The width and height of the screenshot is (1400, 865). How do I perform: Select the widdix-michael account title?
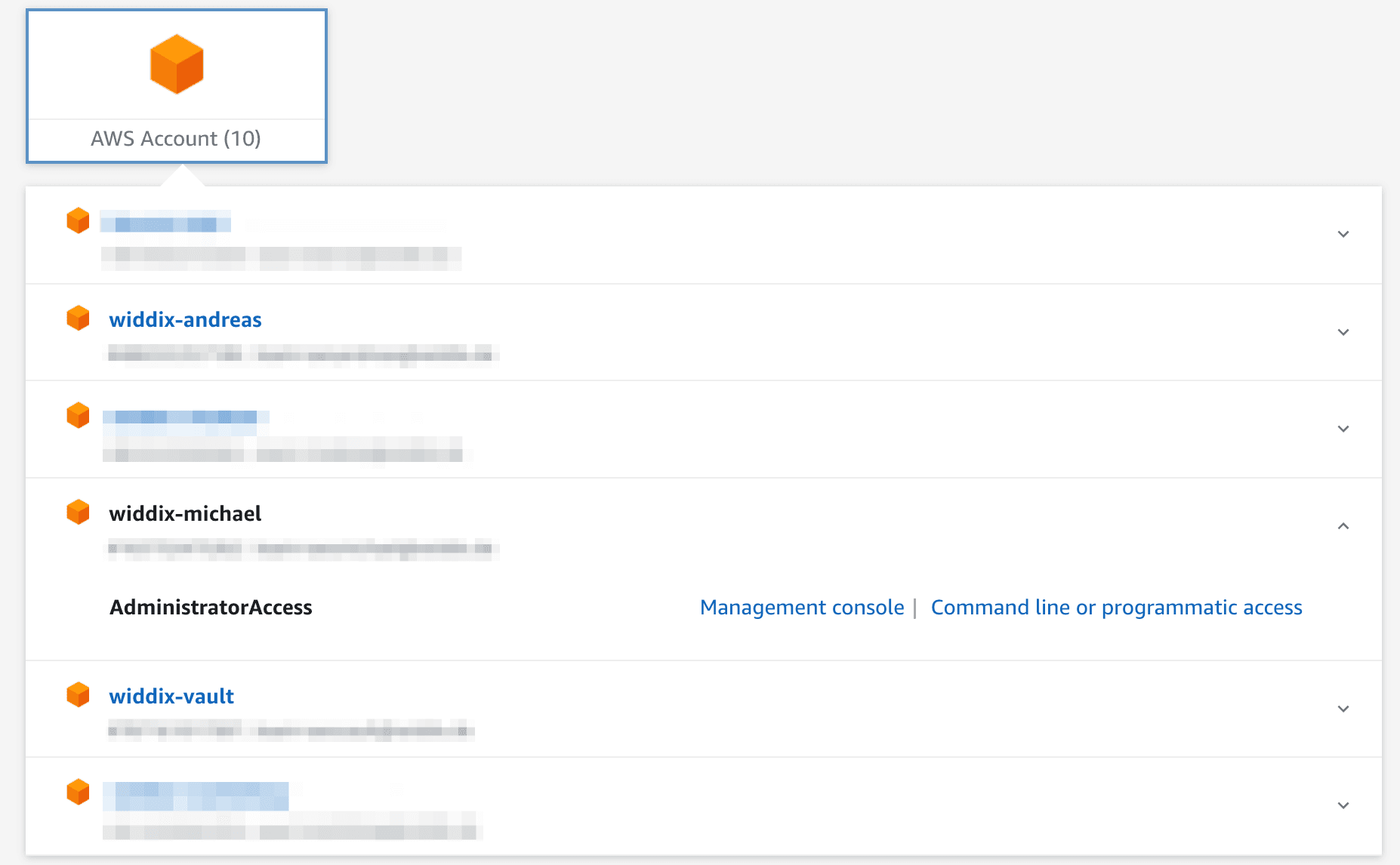pyautogui.click(x=185, y=514)
